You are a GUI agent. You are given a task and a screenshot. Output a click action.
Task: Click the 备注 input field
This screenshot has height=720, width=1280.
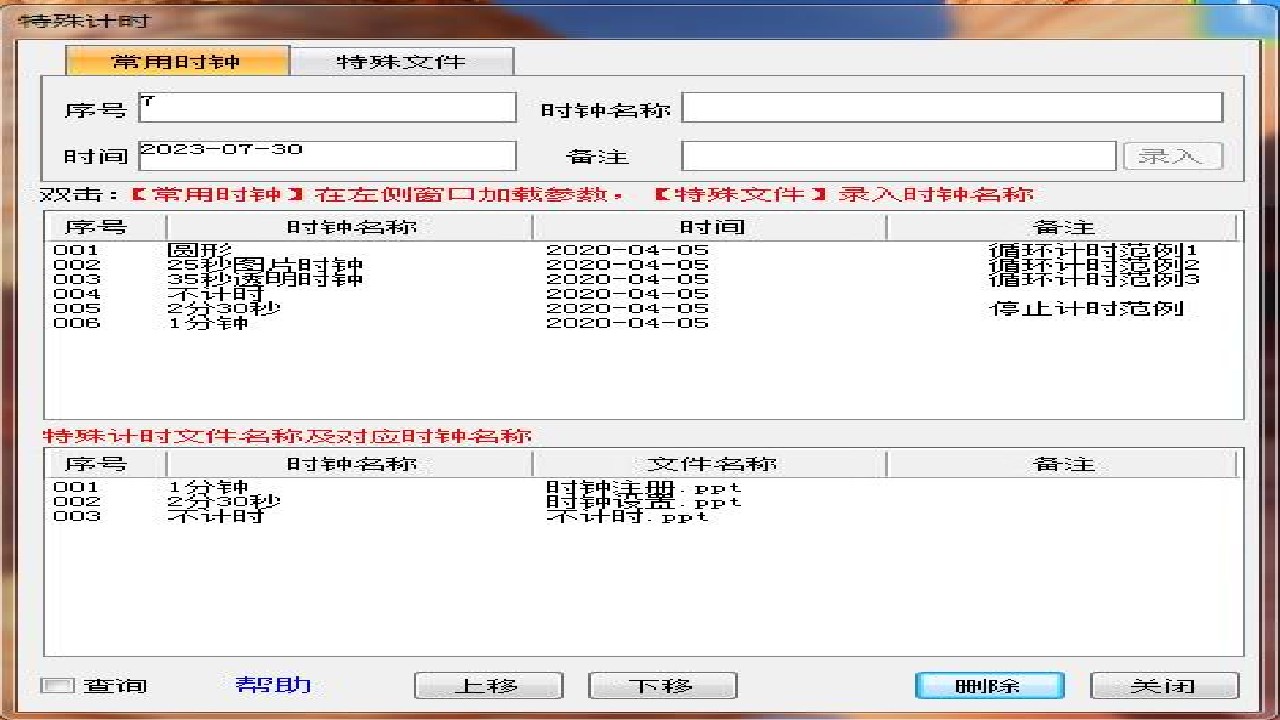[x=898, y=155]
